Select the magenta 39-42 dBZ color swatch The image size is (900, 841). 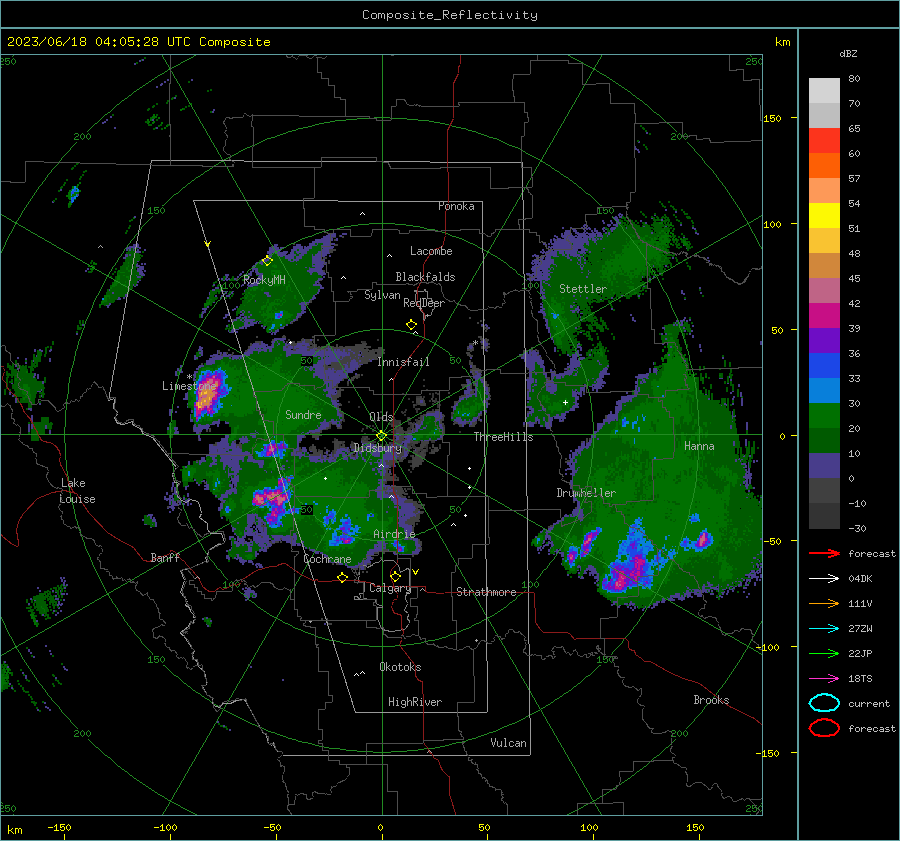[x=824, y=316]
